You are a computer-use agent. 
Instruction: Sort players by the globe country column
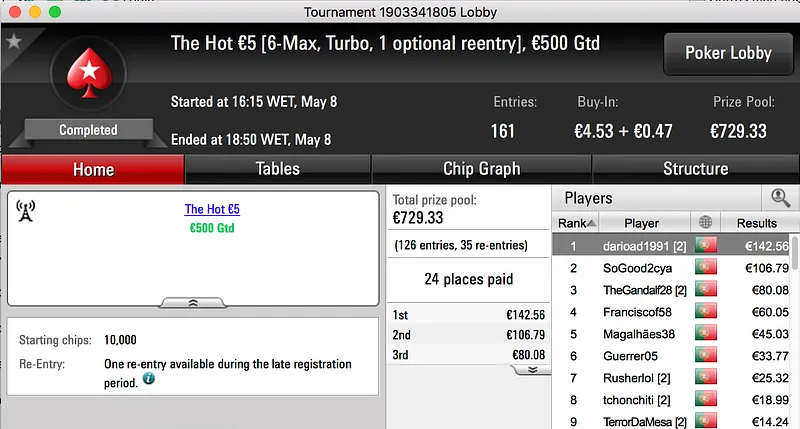click(707, 223)
